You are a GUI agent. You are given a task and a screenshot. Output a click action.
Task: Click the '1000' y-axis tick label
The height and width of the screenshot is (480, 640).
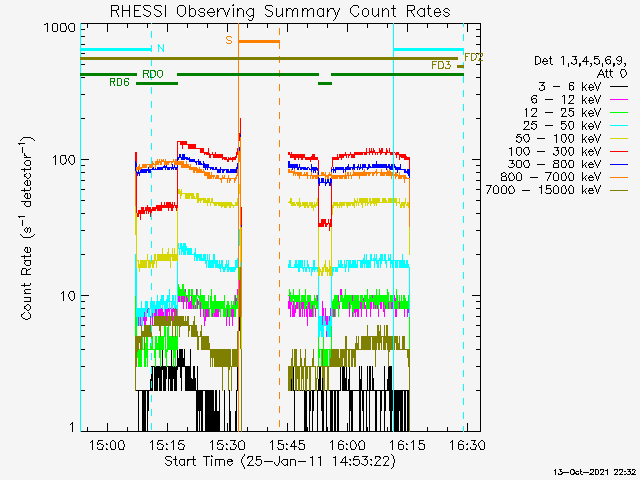click(x=60, y=28)
